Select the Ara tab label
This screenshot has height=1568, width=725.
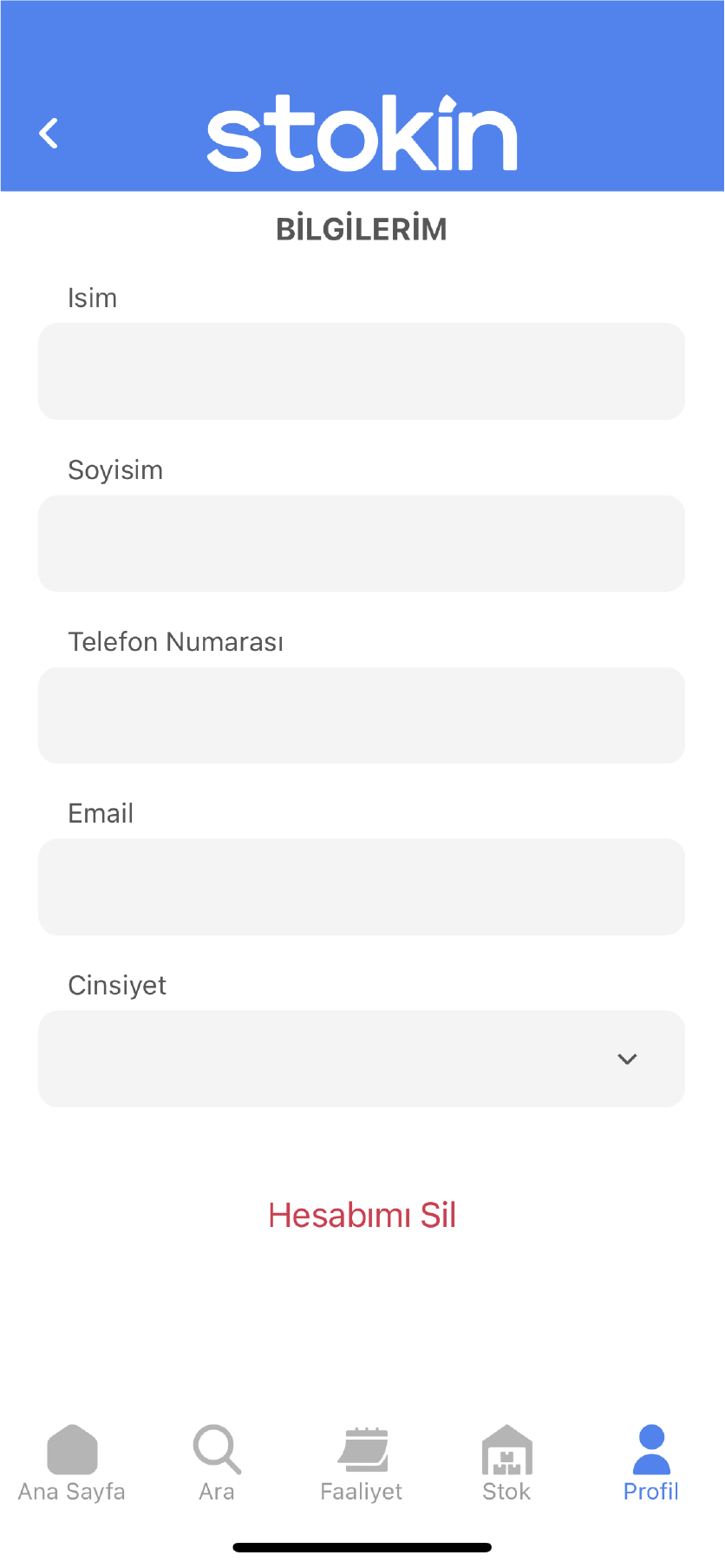pyautogui.click(x=217, y=1492)
